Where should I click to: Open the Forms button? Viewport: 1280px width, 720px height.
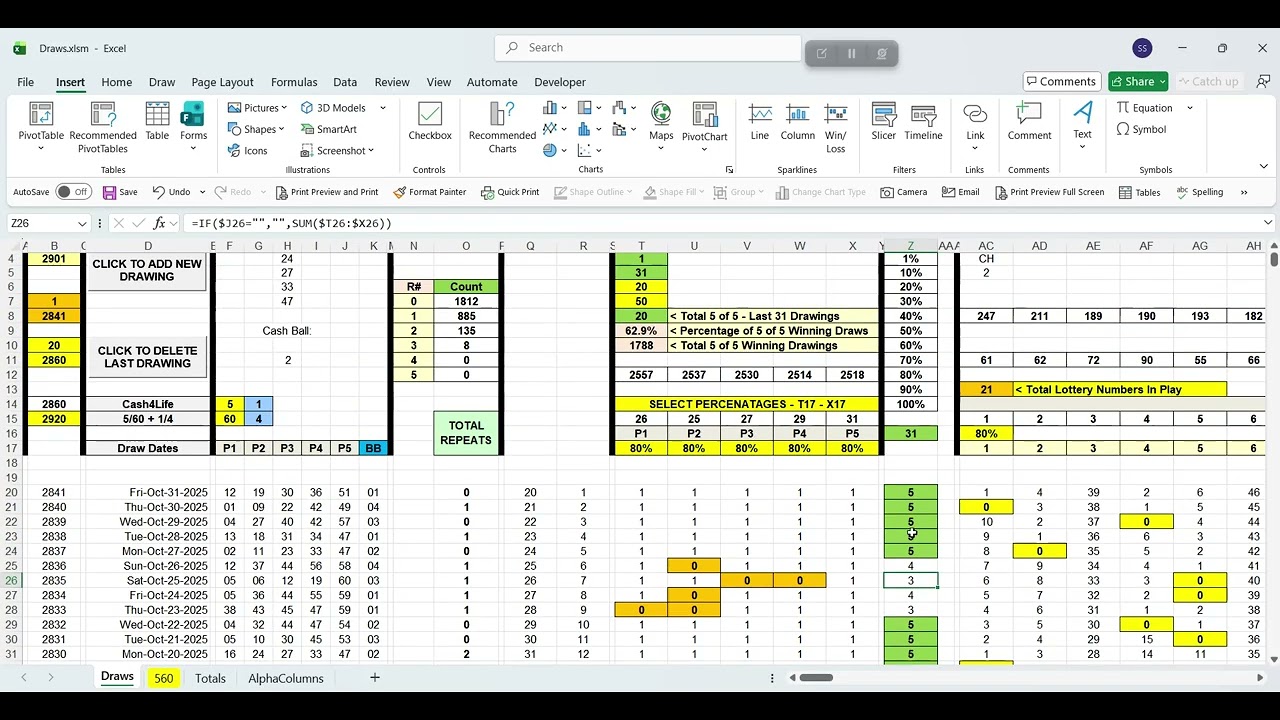(x=193, y=127)
